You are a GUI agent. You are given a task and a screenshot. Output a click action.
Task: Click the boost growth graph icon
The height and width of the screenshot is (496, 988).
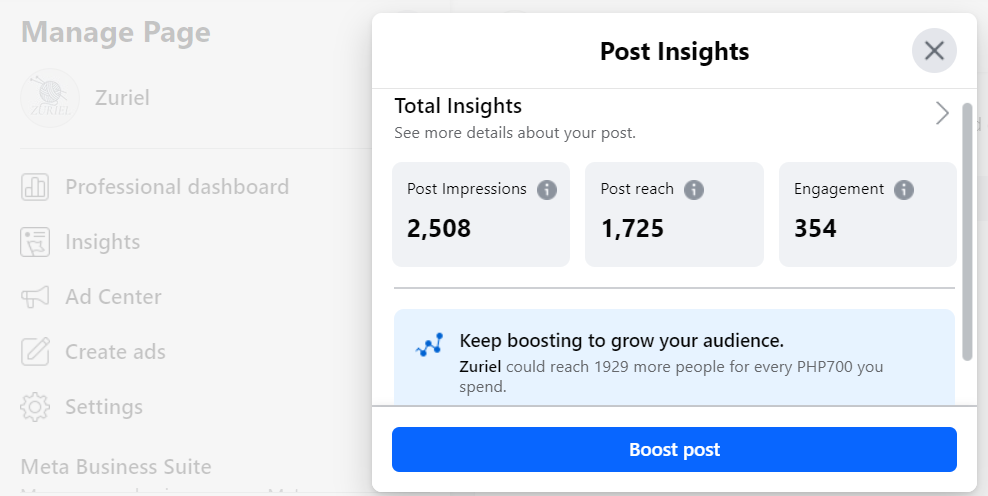coord(429,346)
